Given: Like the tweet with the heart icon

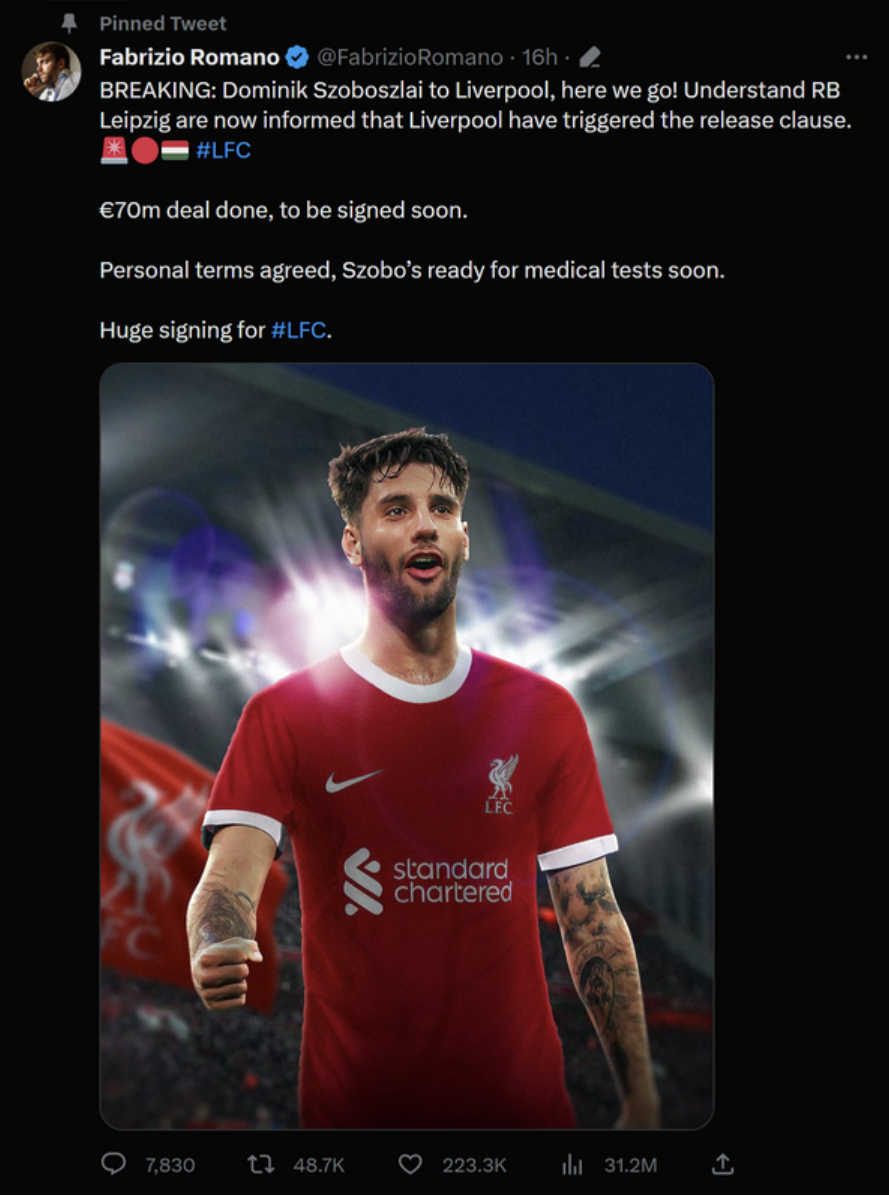Looking at the screenshot, I should (x=410, y=1164).
